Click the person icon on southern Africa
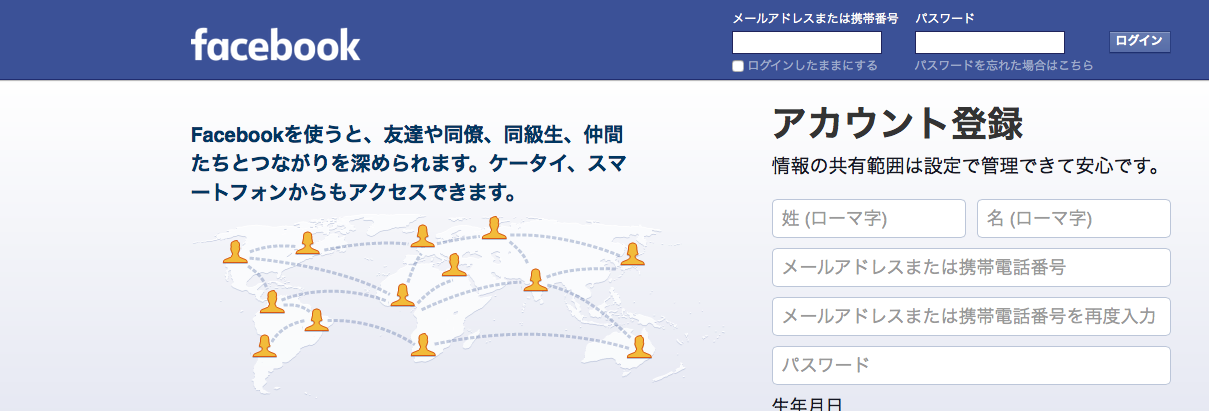Viewport: 1209px width, 411px height. point(423,345)
